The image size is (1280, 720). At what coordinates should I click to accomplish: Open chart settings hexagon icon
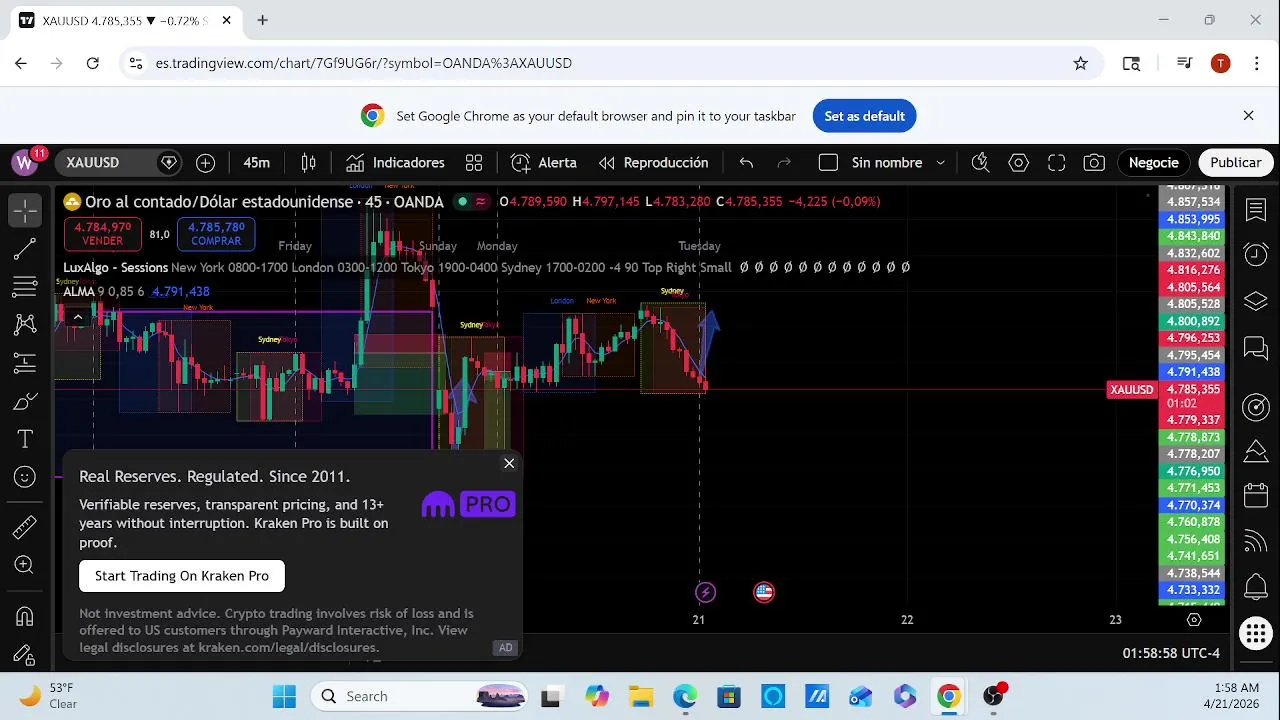click(1018, 162)
